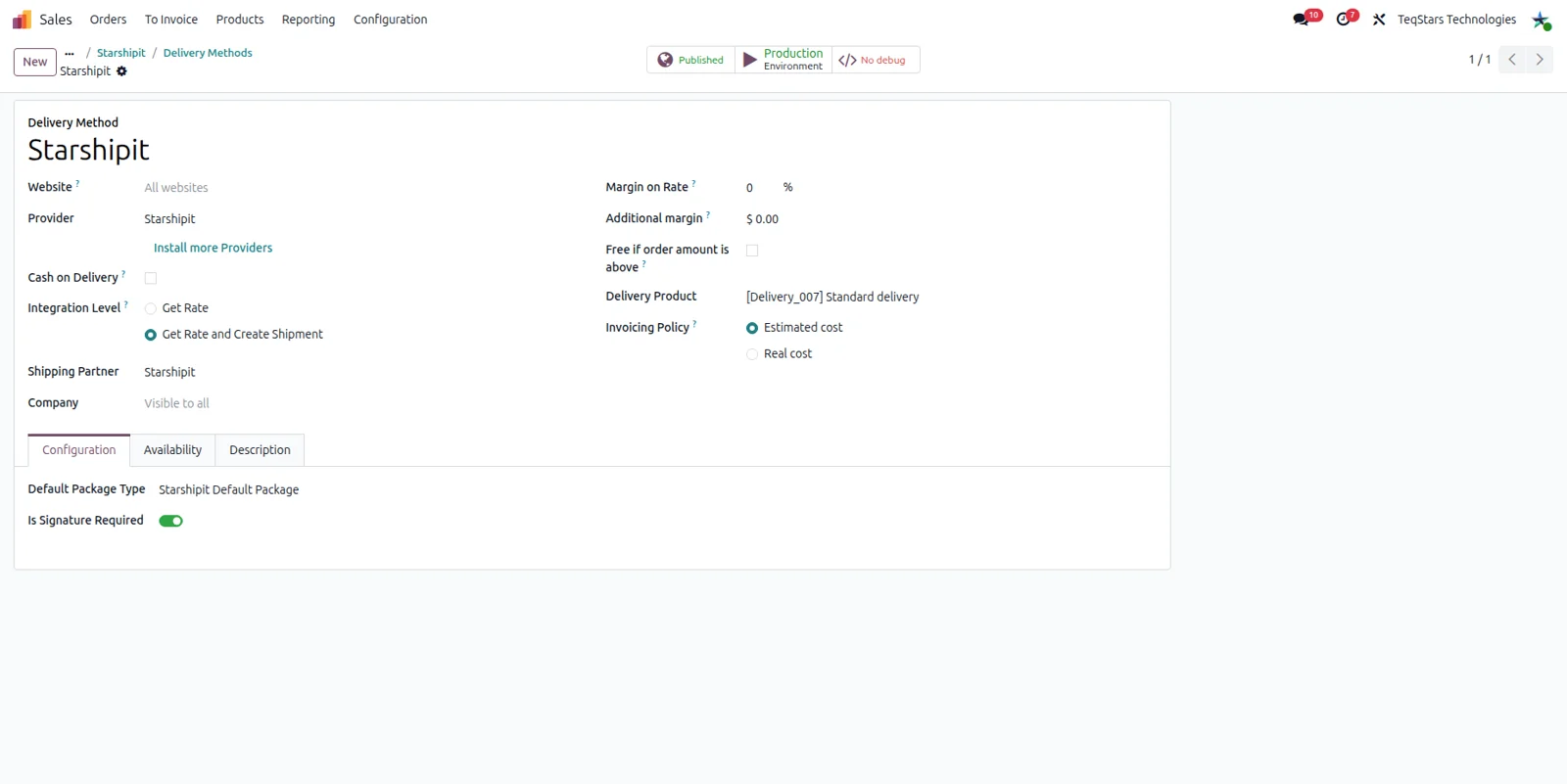The height and width of the screenshot is (784, 1567).
Task: Click the Published globe icon
Action: [x=665, y=60]
